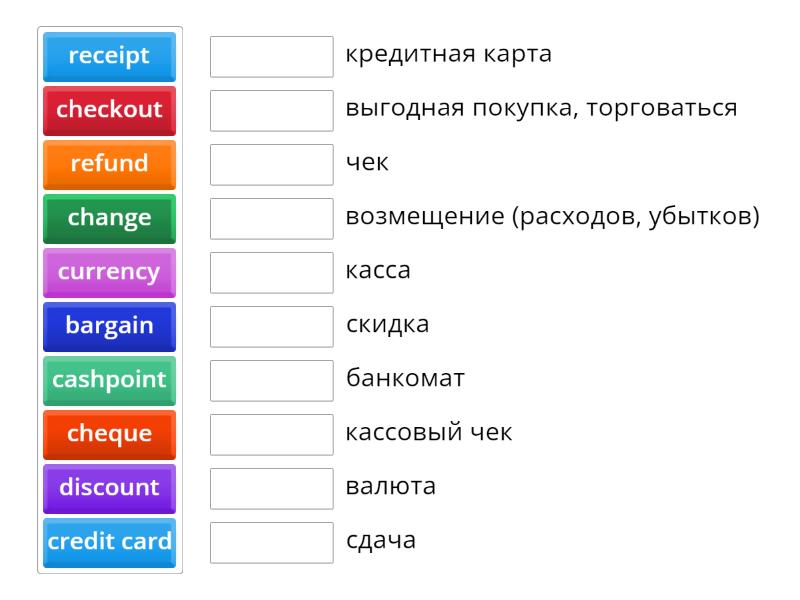Choose the dark blue 'bargain' tile

coord(109,326)
